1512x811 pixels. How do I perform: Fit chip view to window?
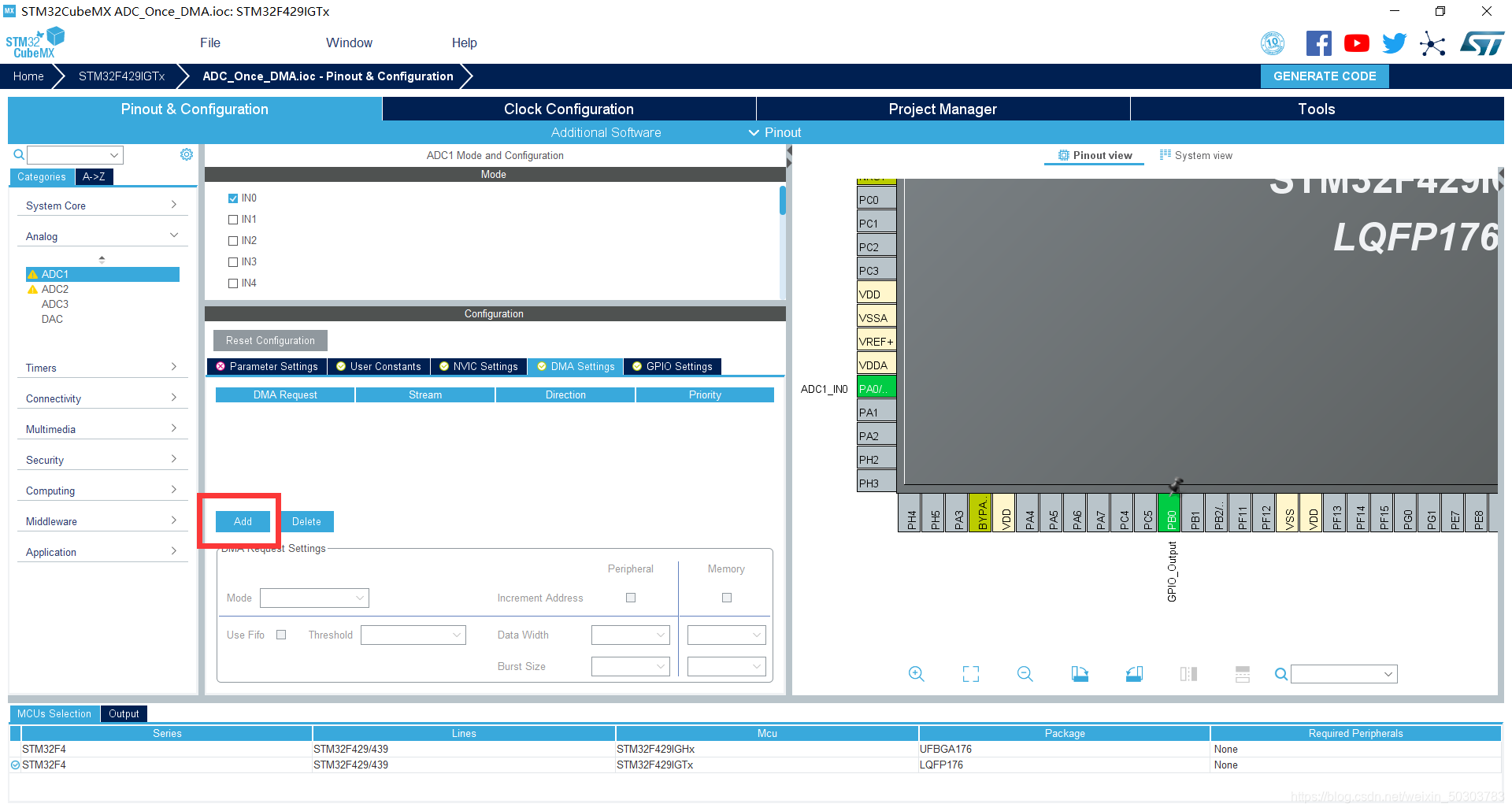click(971, 674)
